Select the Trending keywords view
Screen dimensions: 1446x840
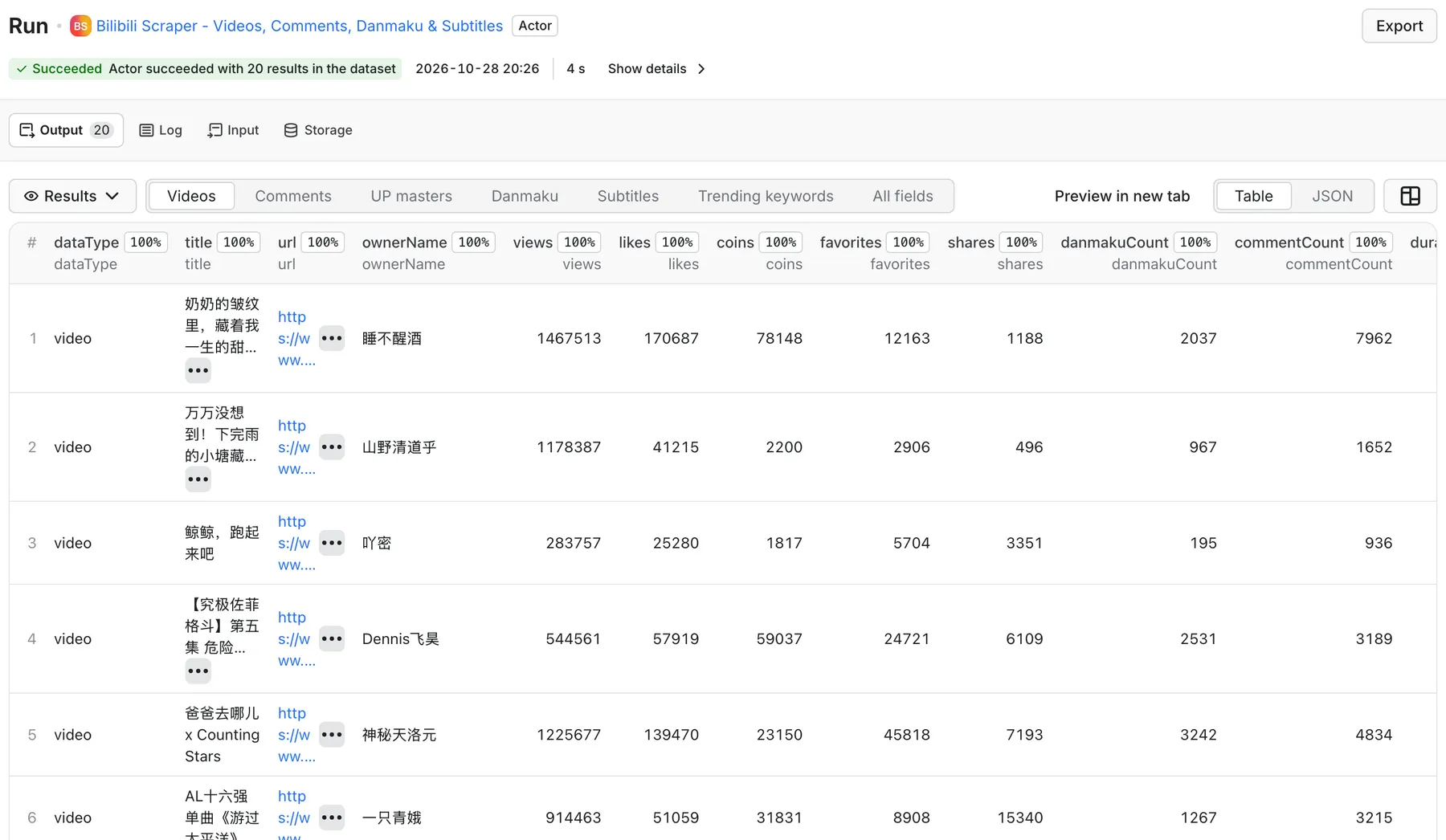point(766,196)
